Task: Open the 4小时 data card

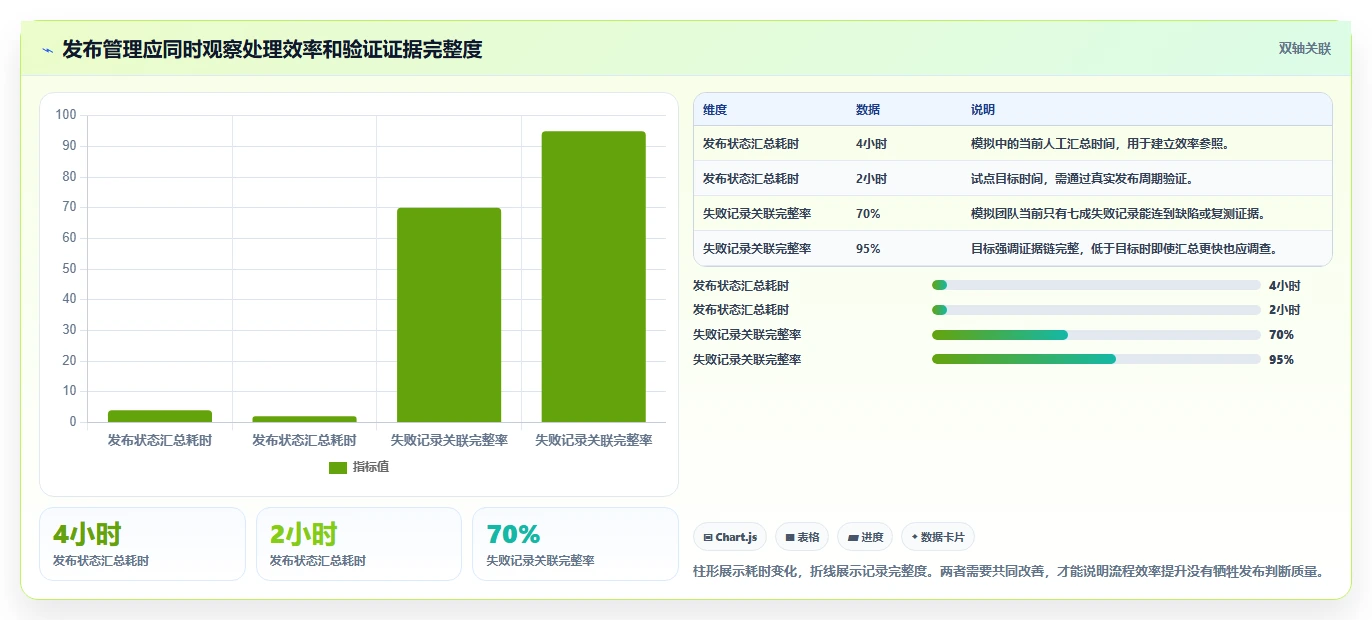Action: (142, 544)
